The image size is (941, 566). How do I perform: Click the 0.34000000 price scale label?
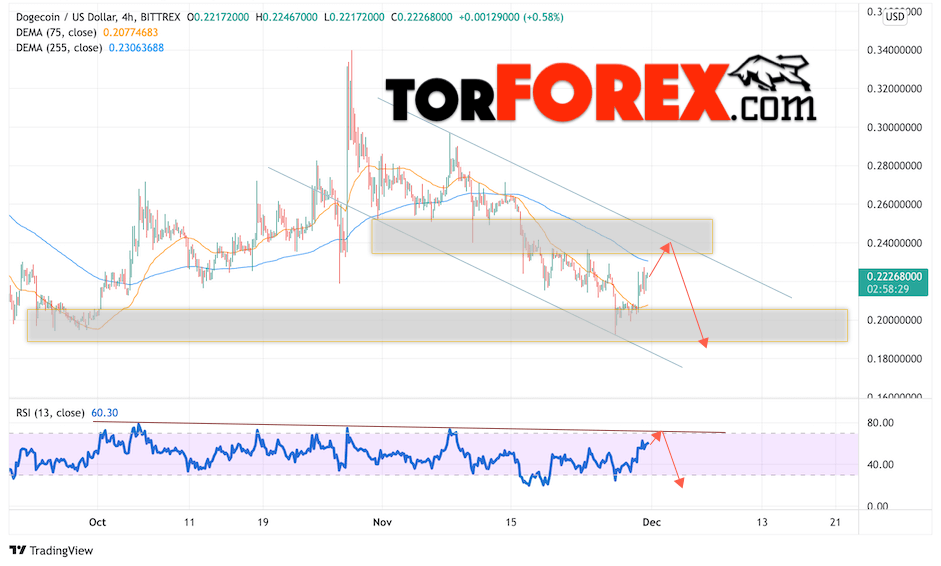click(894, 50)
